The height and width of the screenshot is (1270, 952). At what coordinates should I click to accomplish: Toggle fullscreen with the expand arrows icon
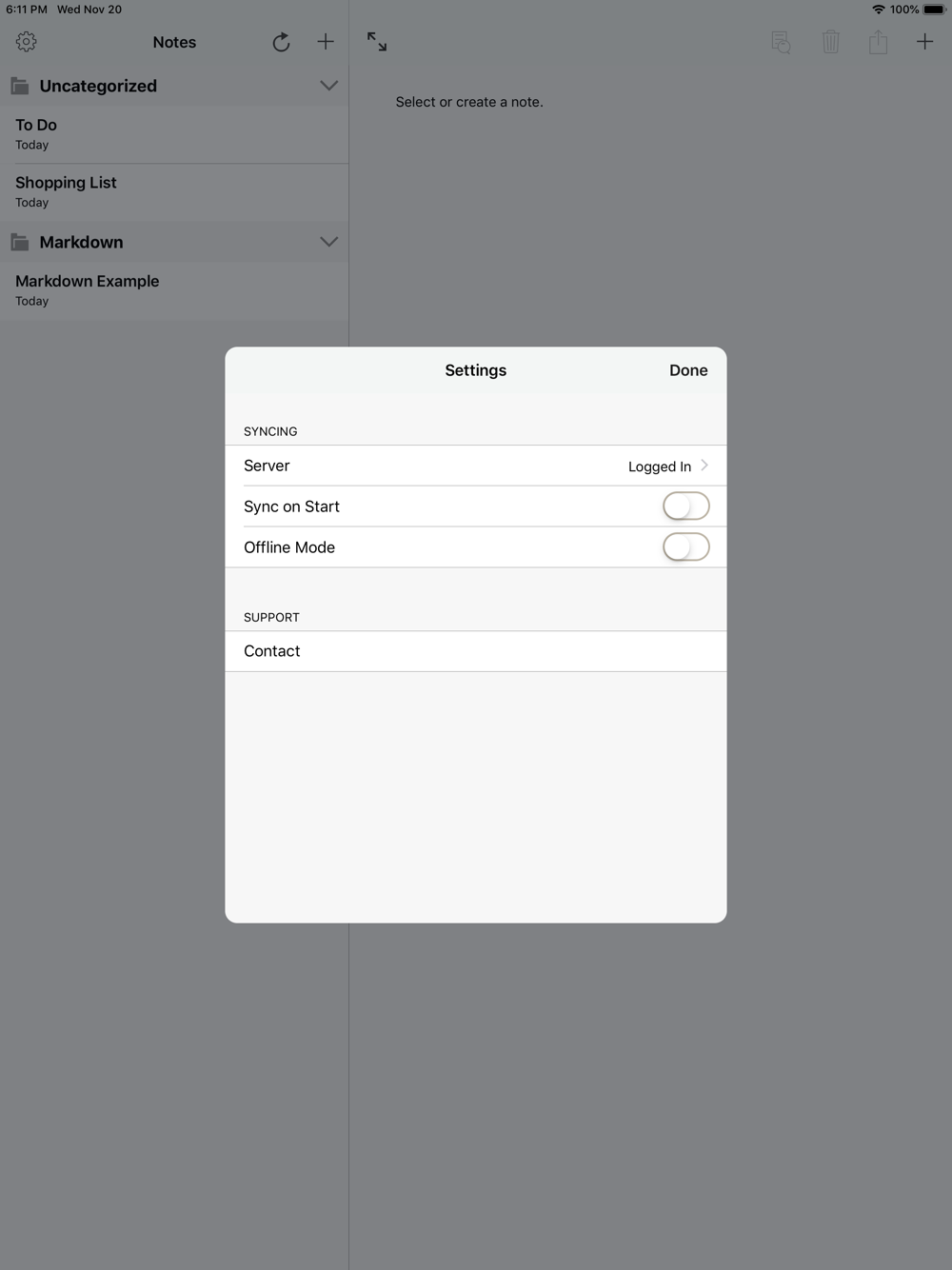[377, 42]
